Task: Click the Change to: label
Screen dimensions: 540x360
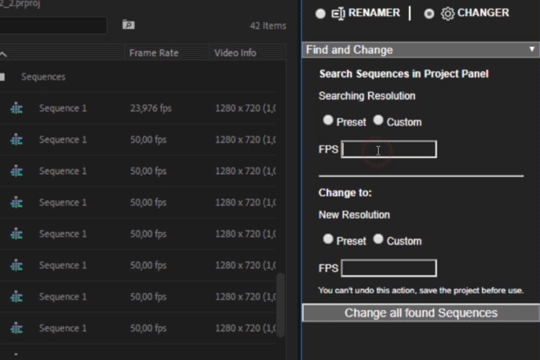Action: (x=345, y=193)
